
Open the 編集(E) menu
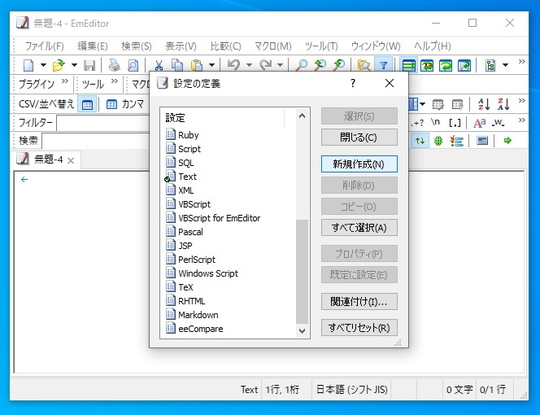92,46
